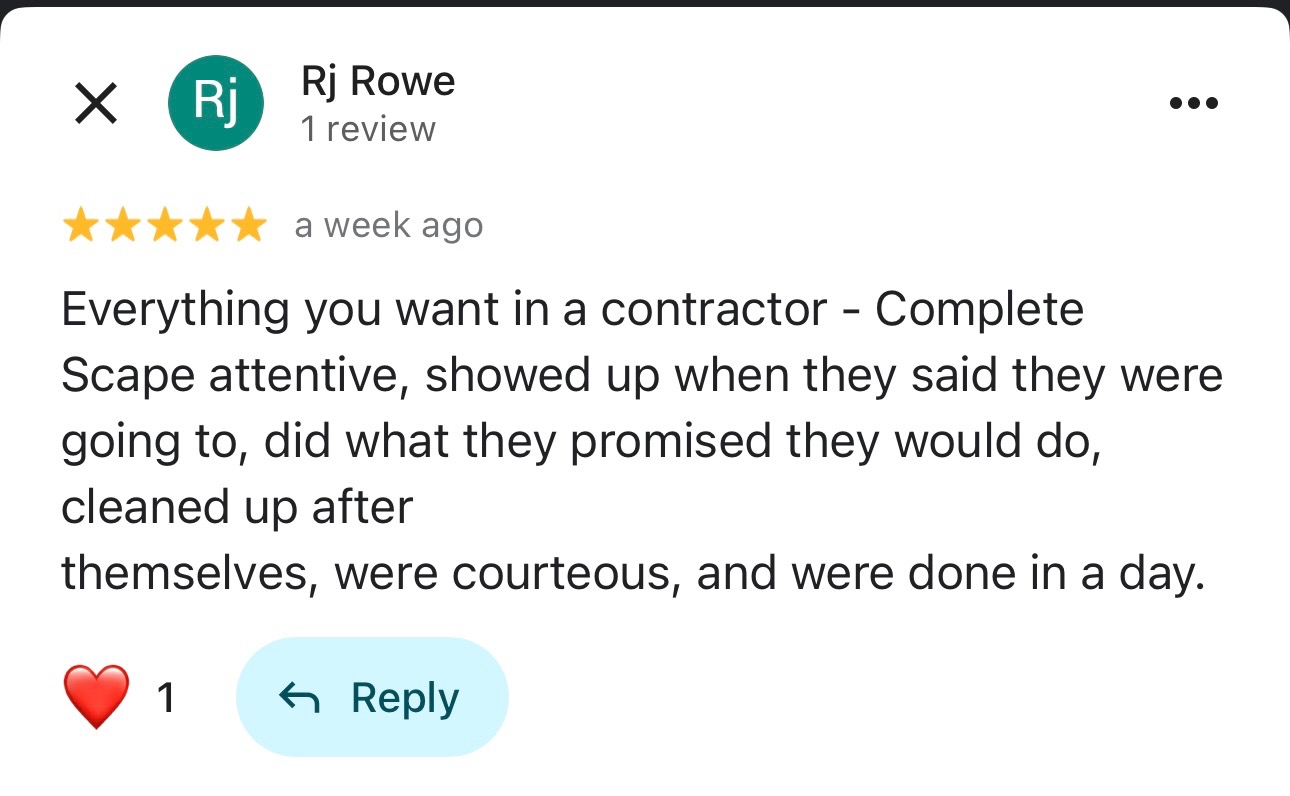Click the second star of the rating

[x=122, y=227]
